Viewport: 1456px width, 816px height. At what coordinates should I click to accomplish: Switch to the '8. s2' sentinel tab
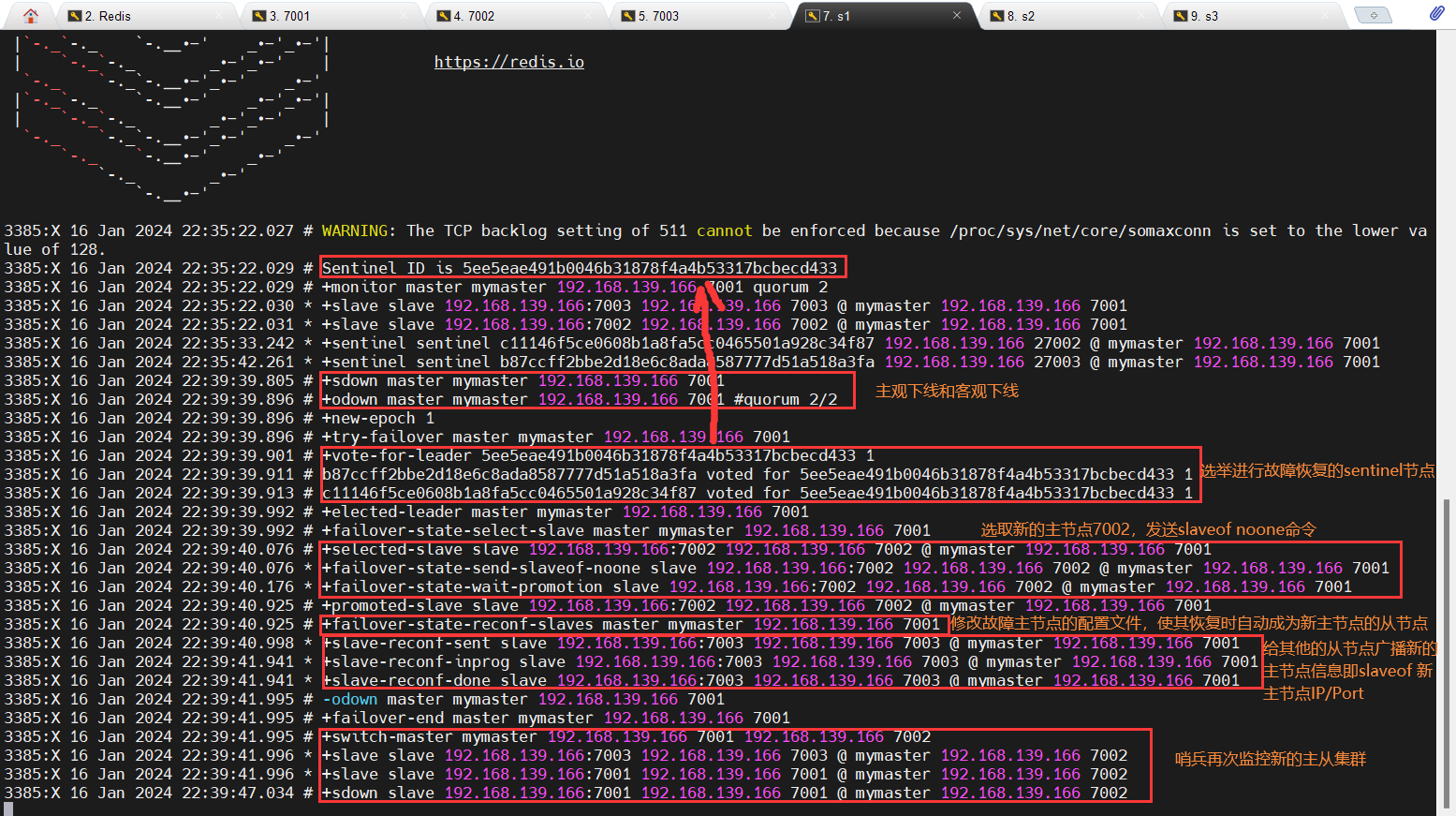[1066, 16]
